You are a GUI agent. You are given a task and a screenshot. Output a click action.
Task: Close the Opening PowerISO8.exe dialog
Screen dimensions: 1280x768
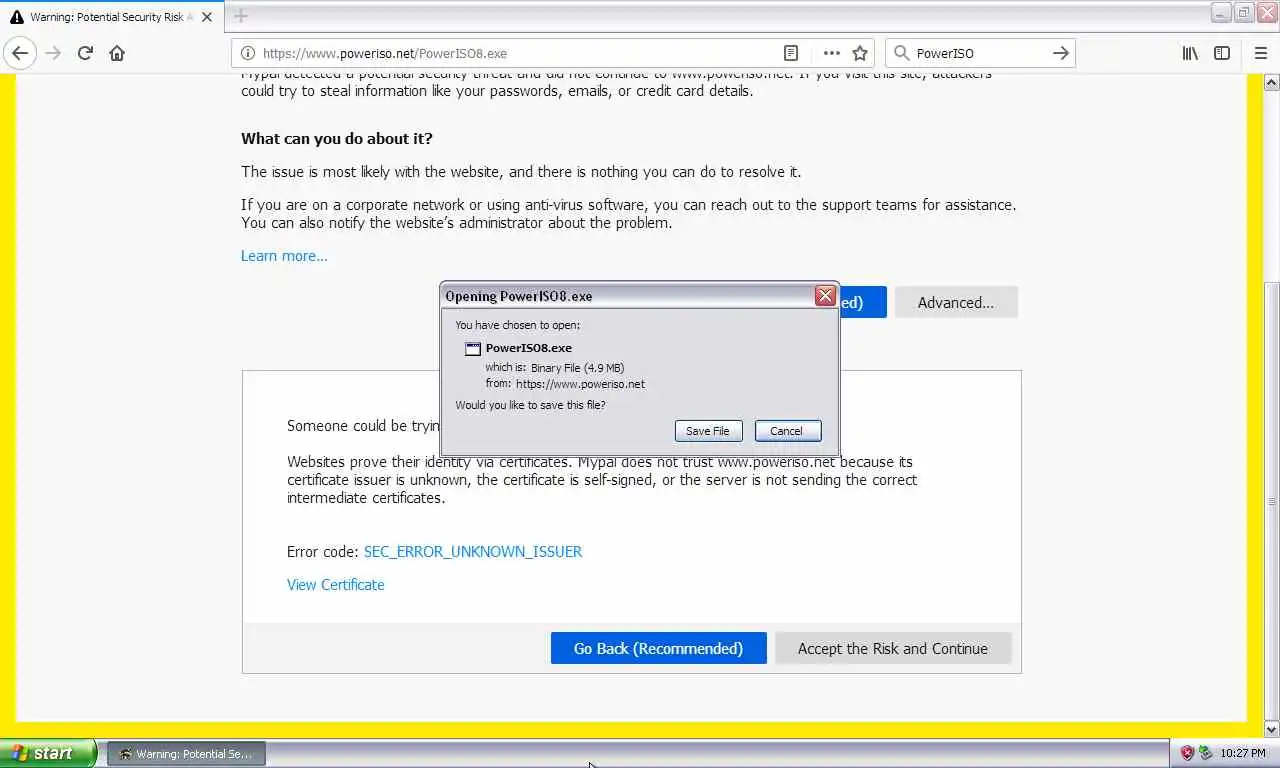click(x=825, y=295)
